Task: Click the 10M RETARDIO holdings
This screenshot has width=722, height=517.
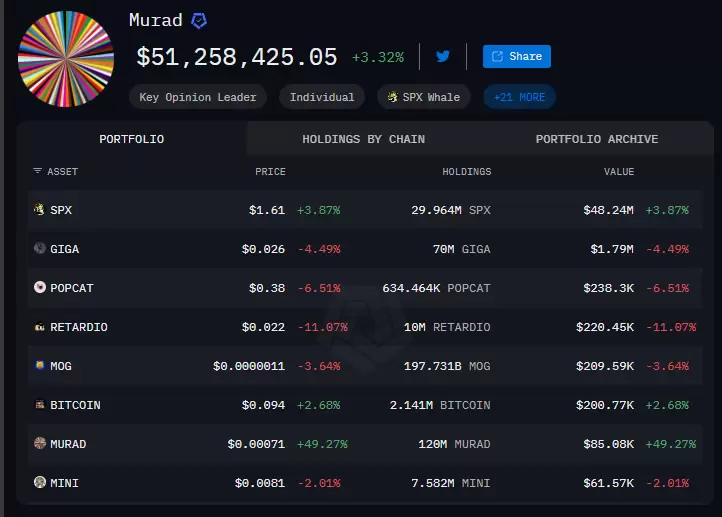Action: click(447, 327)
